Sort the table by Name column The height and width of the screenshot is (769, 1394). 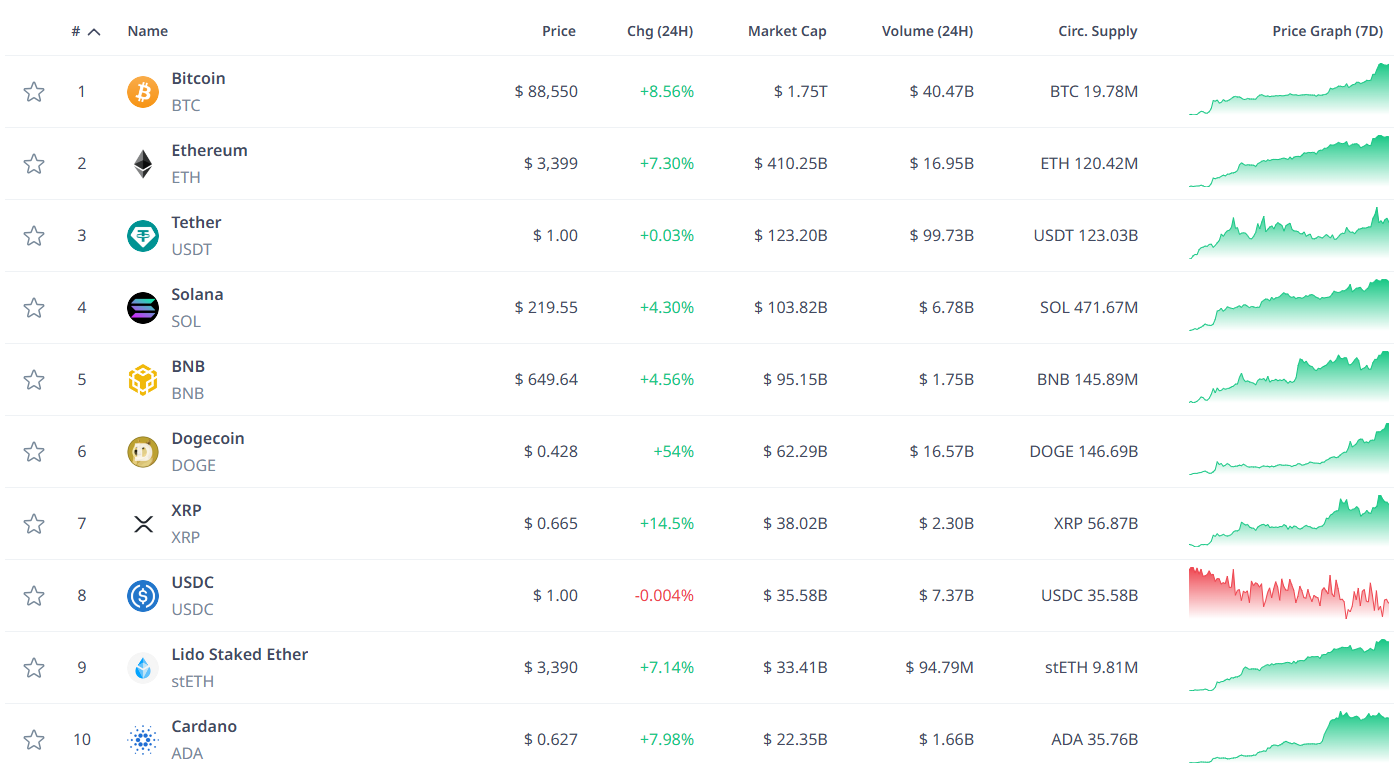[x=148, y=31]
